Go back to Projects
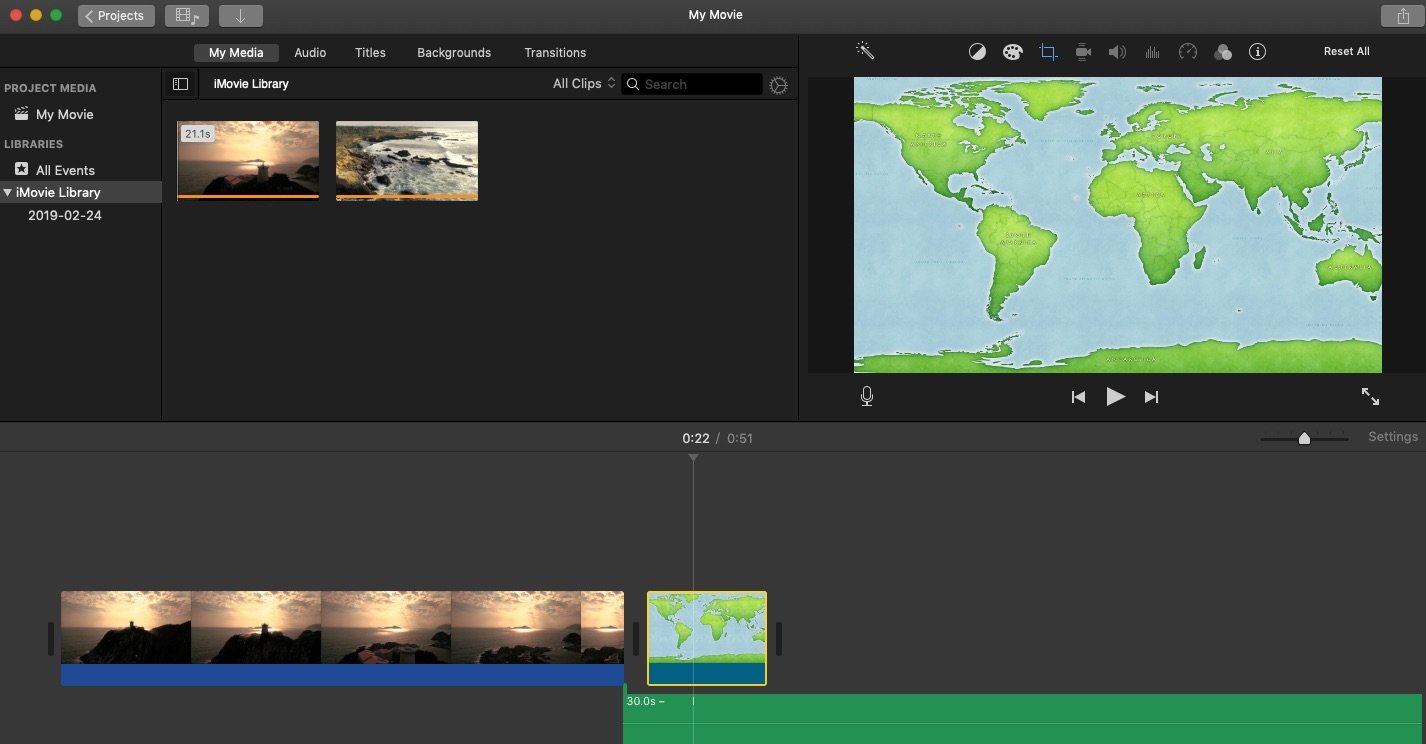 click(x=116, y=15)
